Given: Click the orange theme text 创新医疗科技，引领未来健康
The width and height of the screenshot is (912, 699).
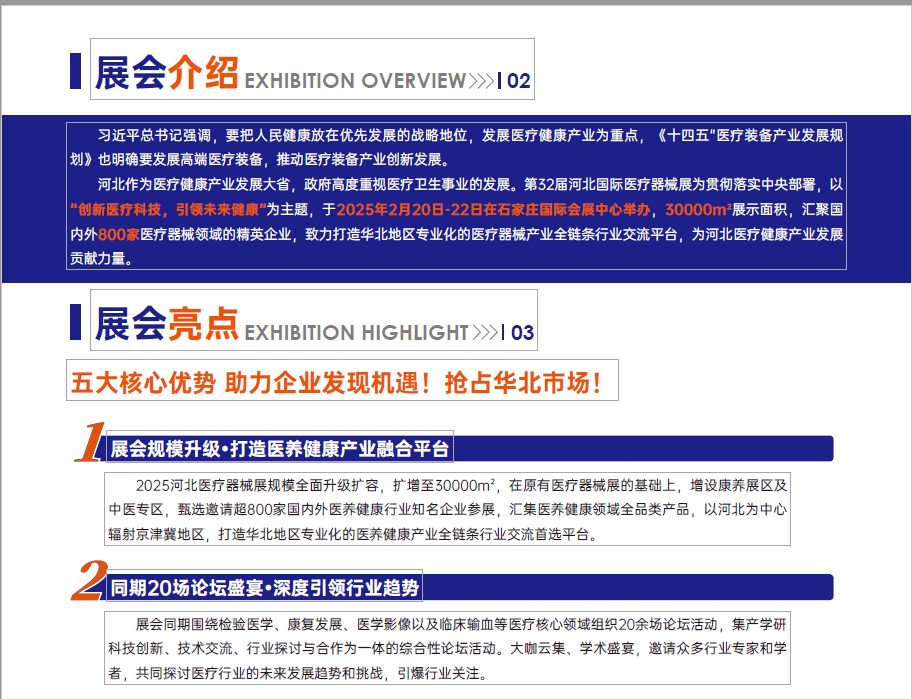Looking at the screenshot, I should (x=167, y=210).
